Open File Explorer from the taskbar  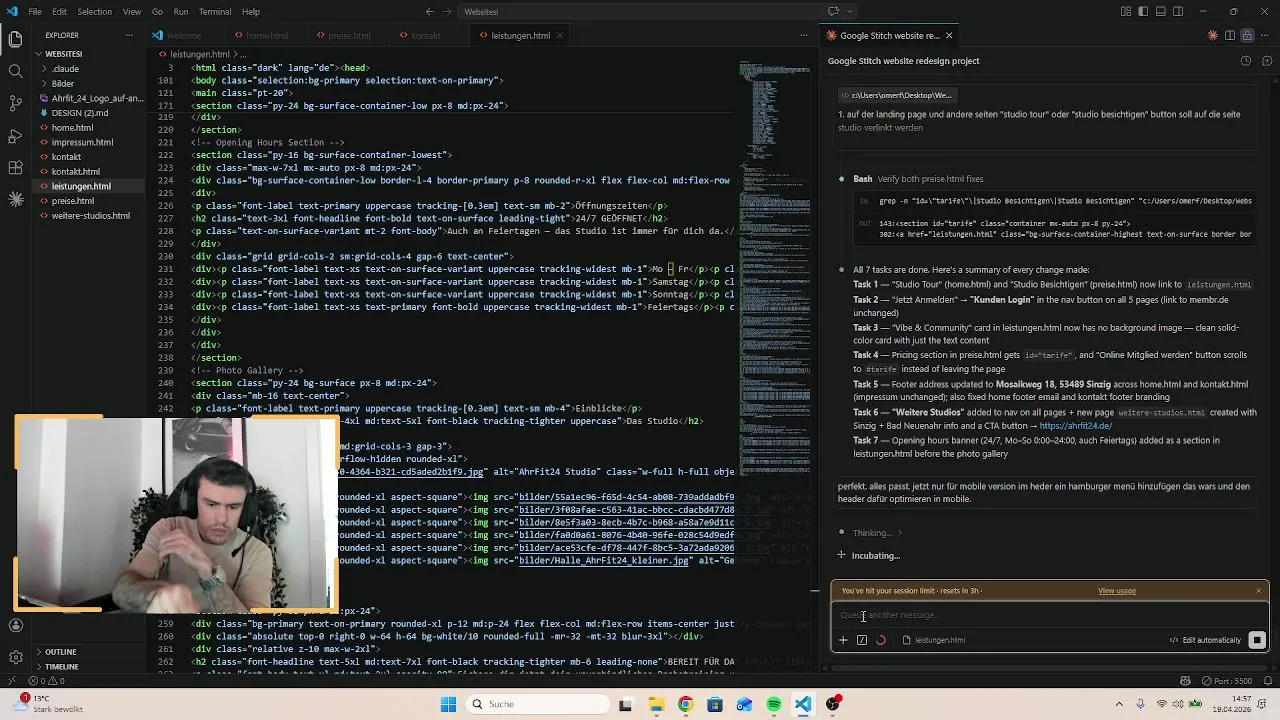[656, 704]
